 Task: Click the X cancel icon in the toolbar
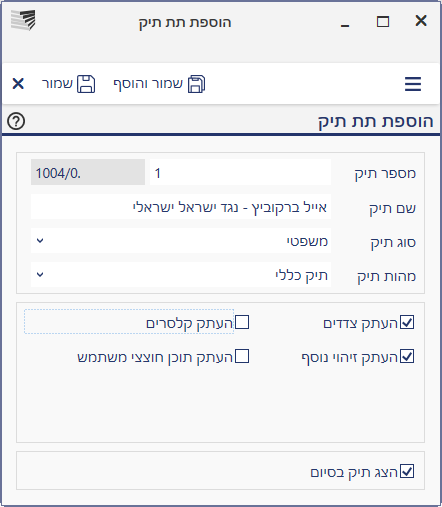pos(18,83)
